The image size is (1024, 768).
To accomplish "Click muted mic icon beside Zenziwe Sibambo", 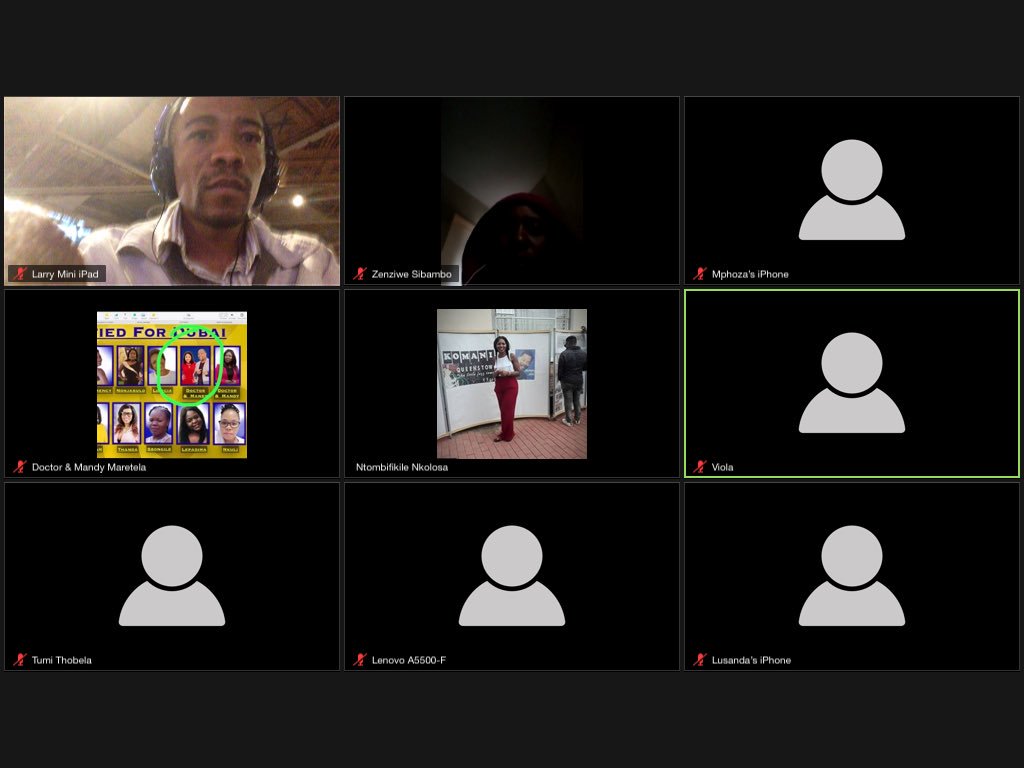I will click(360, 274).
